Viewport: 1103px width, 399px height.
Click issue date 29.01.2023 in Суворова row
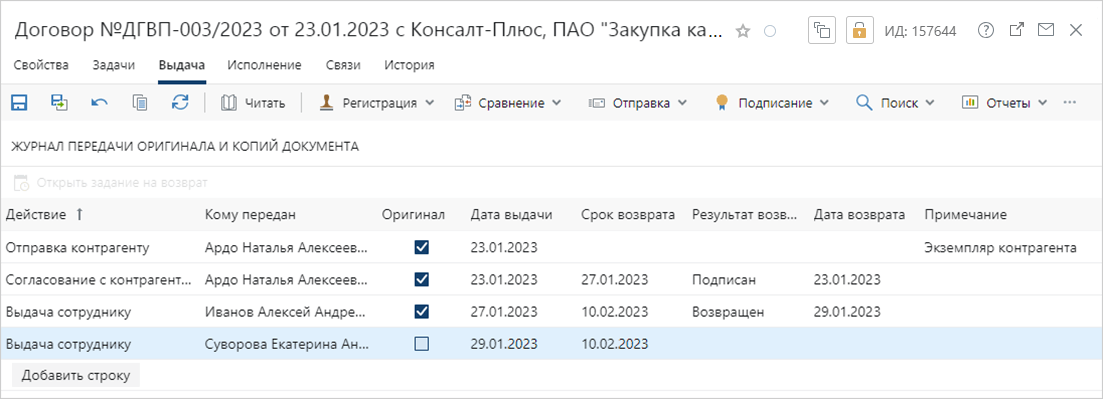tap(504, 345)
